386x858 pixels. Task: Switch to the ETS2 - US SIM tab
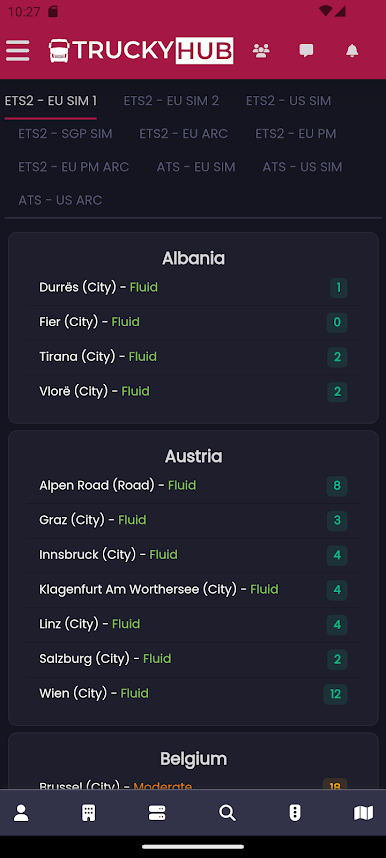[x=289, y=101]
